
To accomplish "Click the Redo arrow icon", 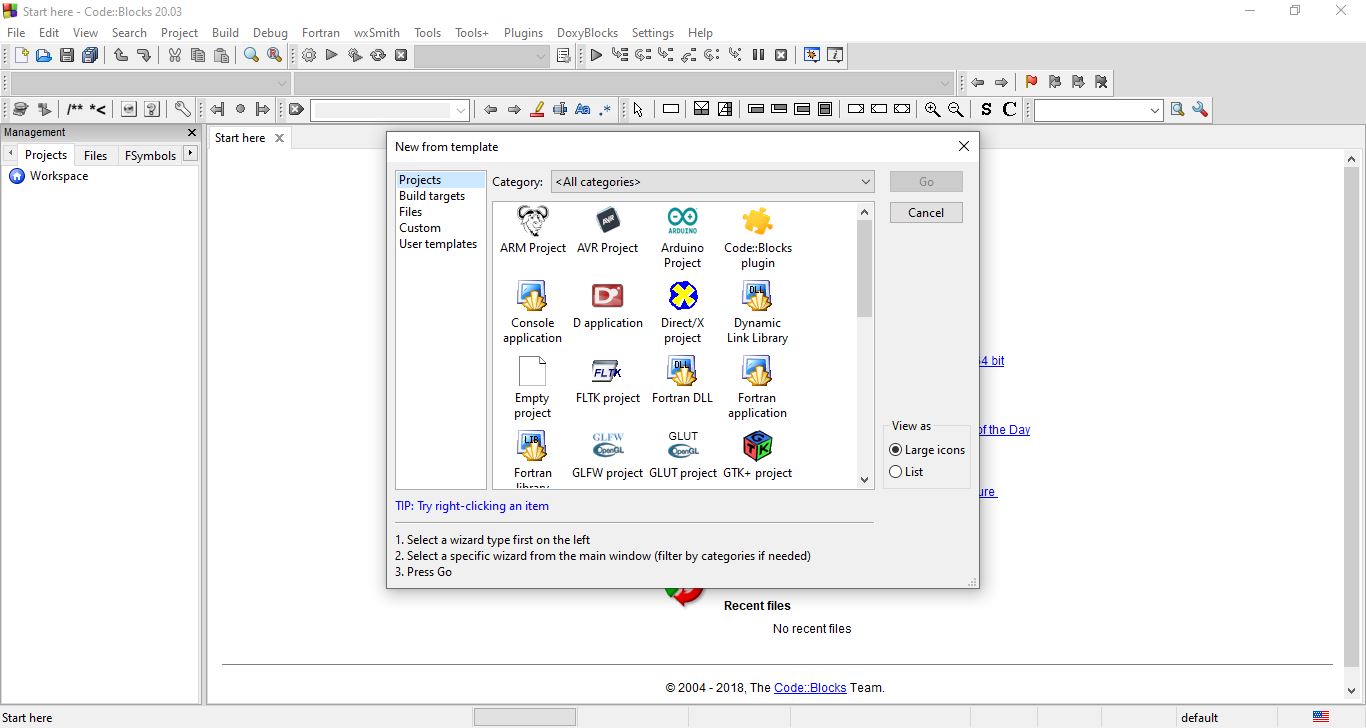I will 144,56.
